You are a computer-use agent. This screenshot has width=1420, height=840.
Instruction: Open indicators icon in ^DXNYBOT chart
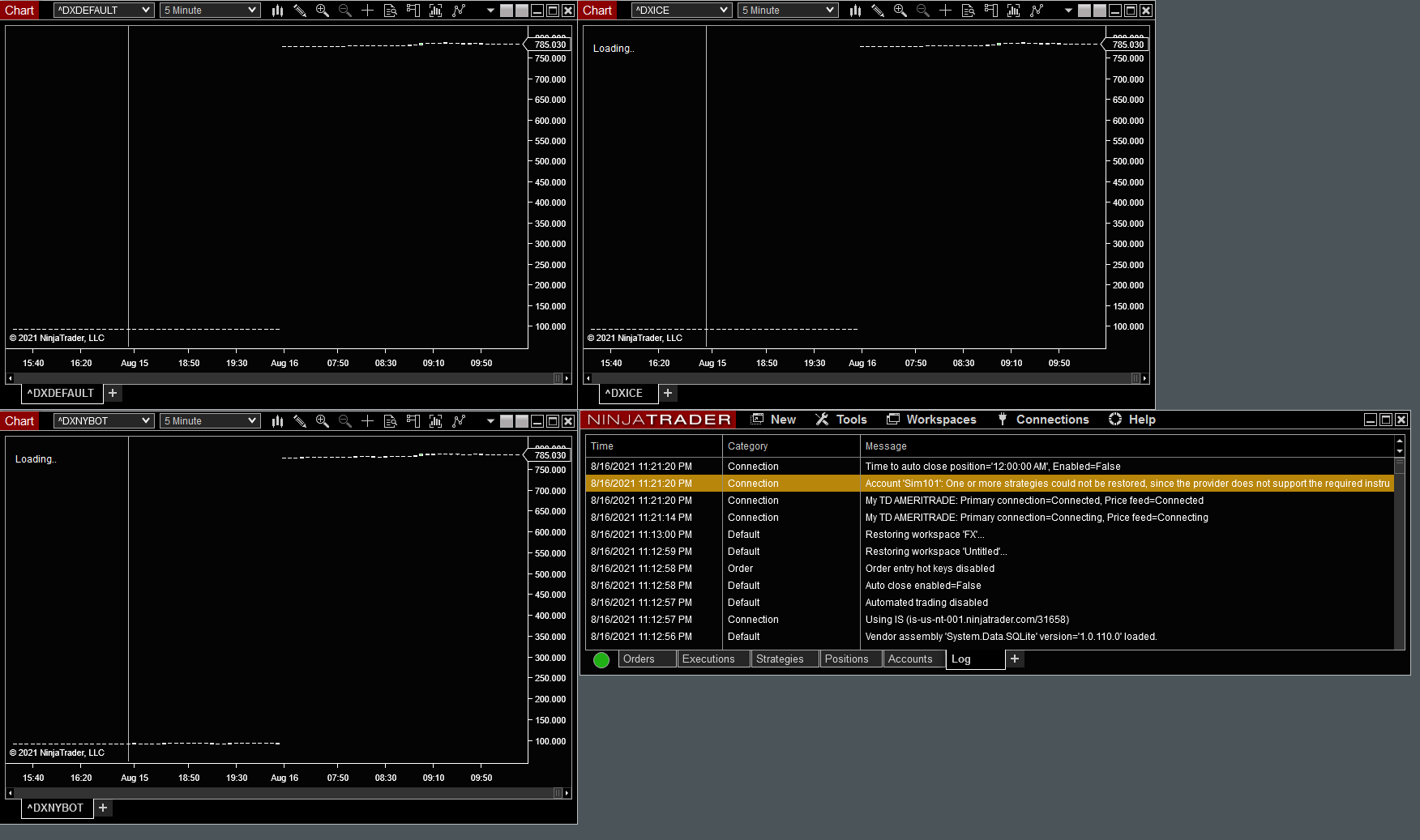(436, 421)
